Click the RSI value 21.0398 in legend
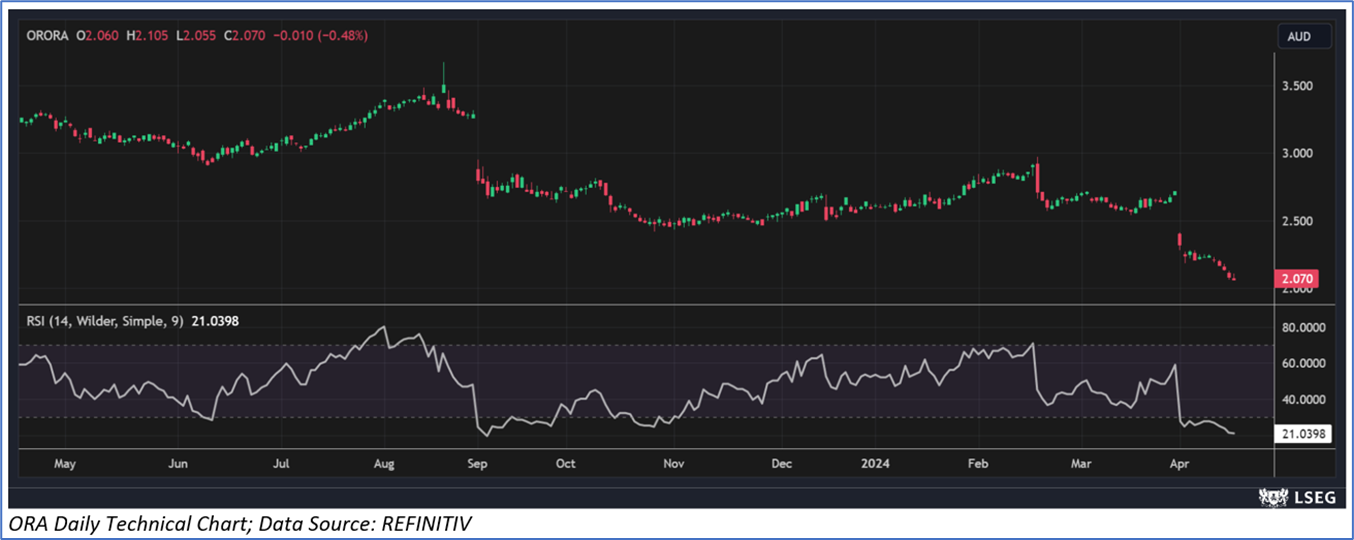The image size is (1354, 540). click(x=213, y=320)
